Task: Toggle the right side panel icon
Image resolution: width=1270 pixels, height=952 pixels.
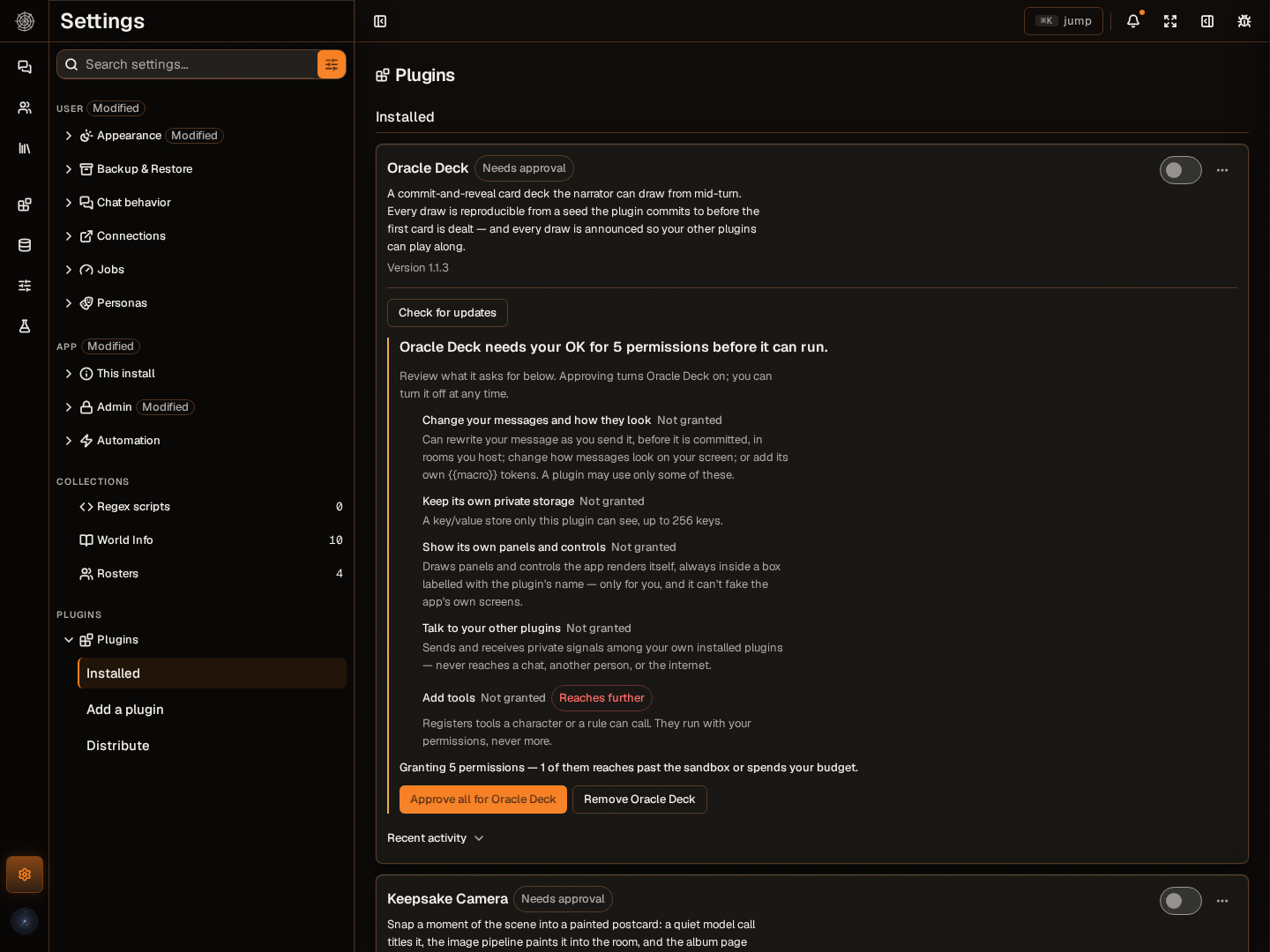Action: coord(1207,21)
